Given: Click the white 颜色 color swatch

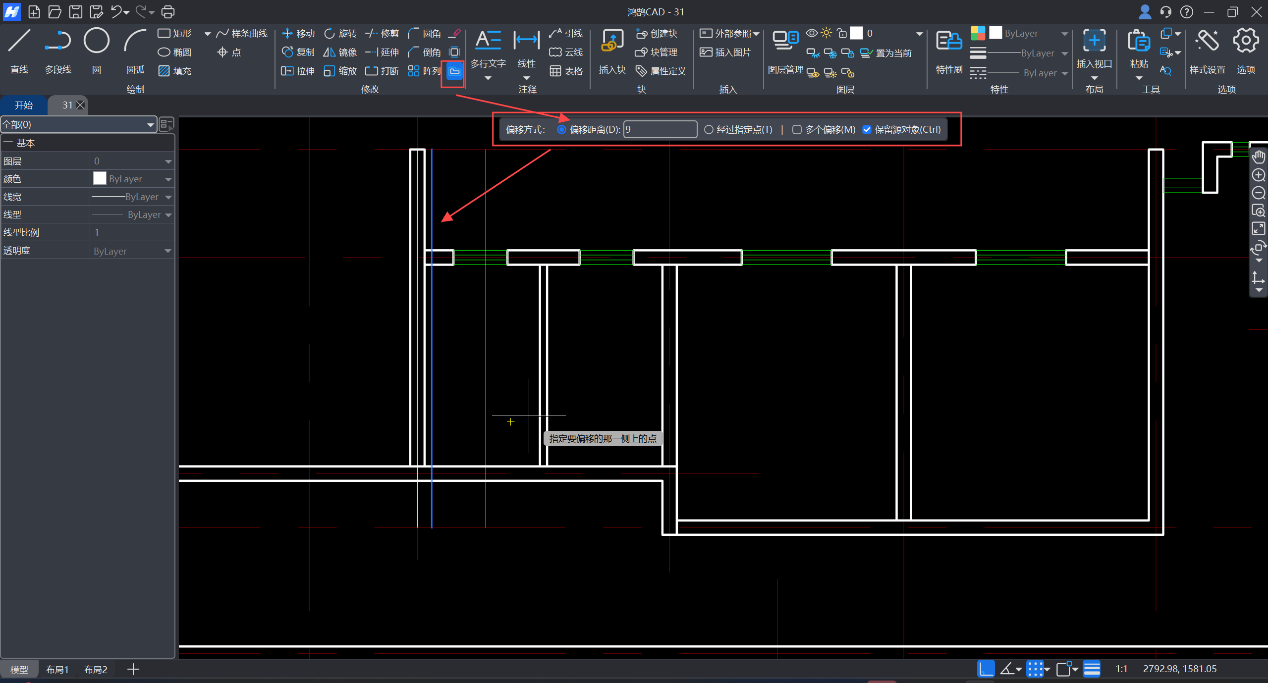Looking at the screenshot, I should coord(99,178).
